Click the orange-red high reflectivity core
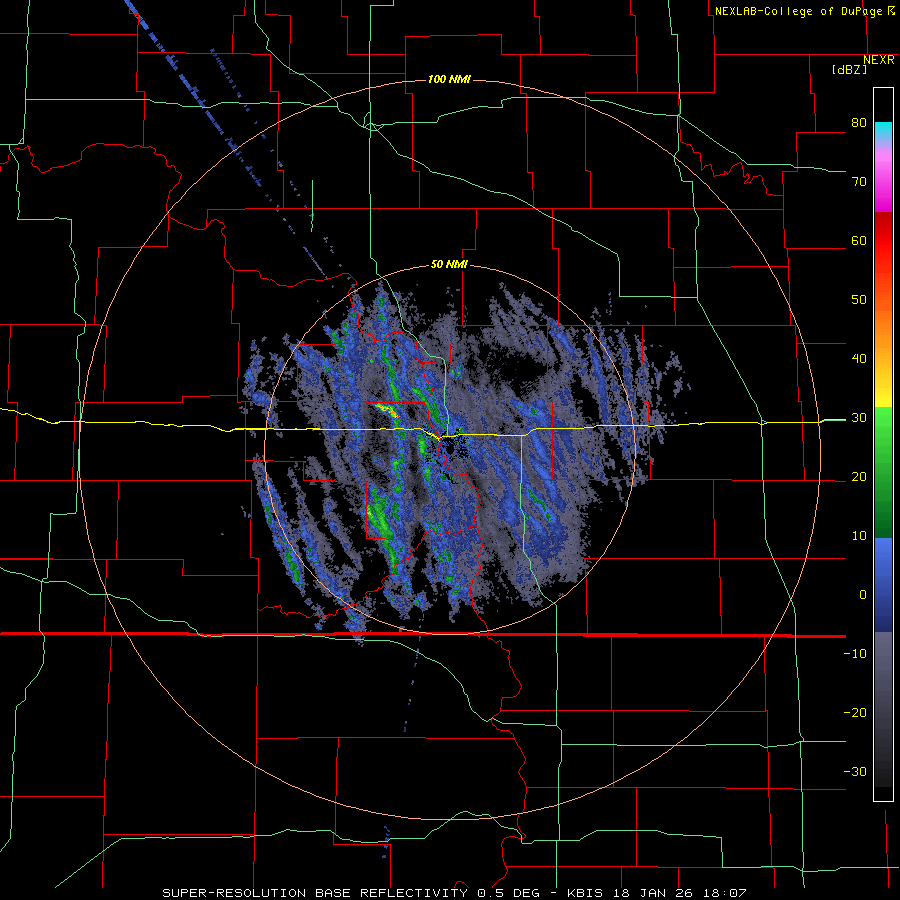 (x=387, y=410)
